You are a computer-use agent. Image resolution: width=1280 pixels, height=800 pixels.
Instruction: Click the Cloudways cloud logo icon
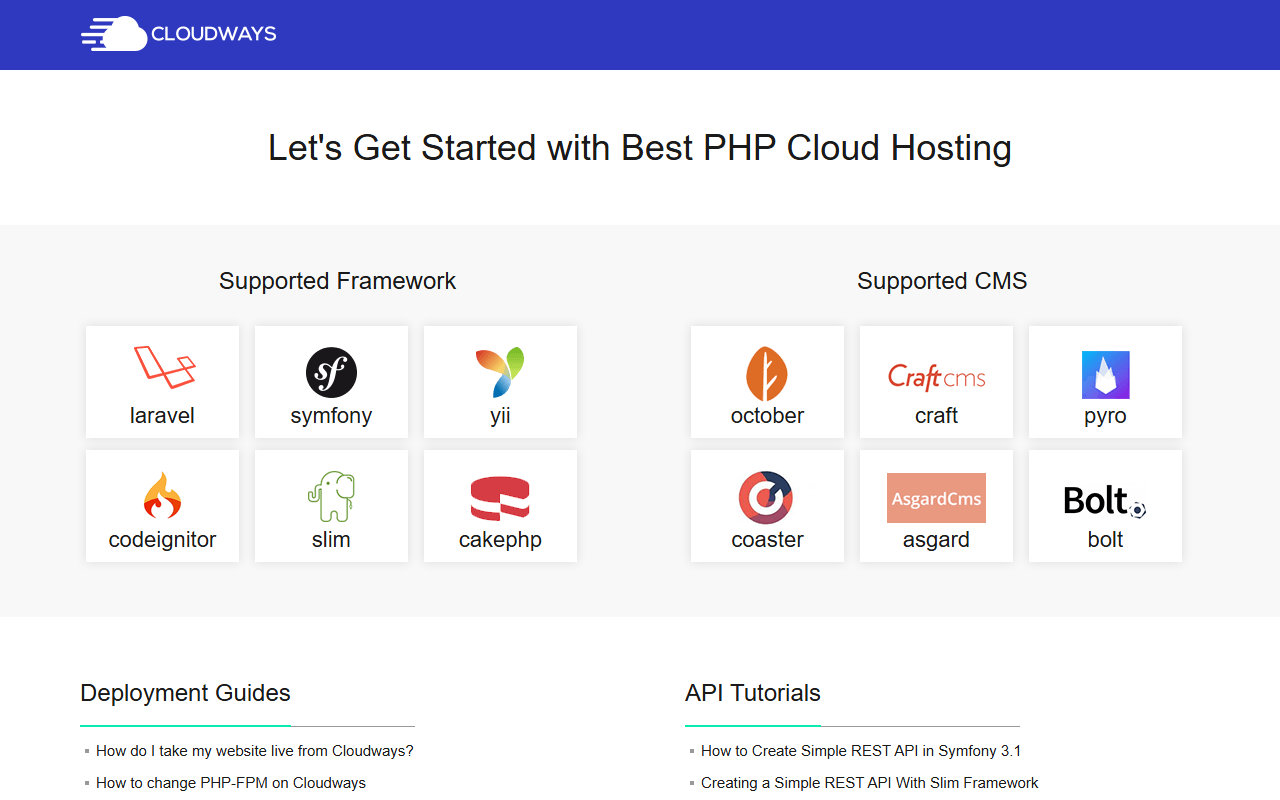[x=114, y=34]
